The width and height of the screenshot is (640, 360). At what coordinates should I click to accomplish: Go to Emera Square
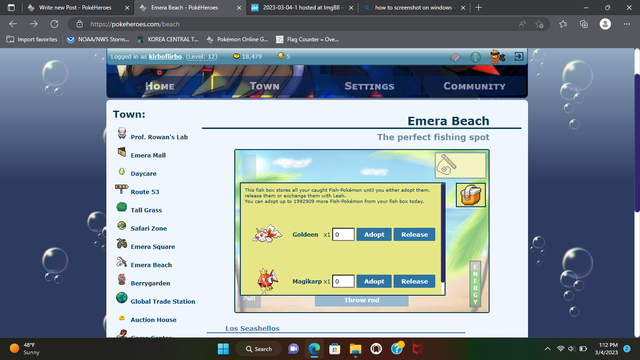153,247
